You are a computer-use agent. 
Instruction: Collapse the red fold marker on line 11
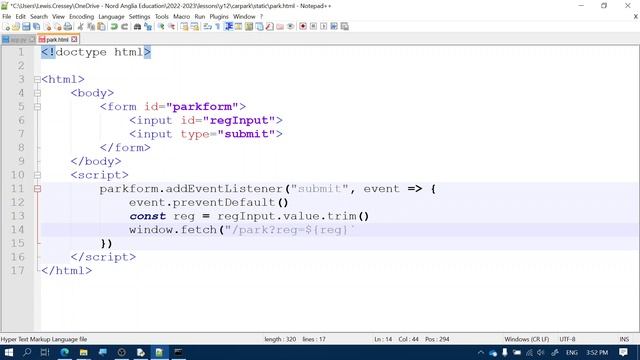point(37,189)
